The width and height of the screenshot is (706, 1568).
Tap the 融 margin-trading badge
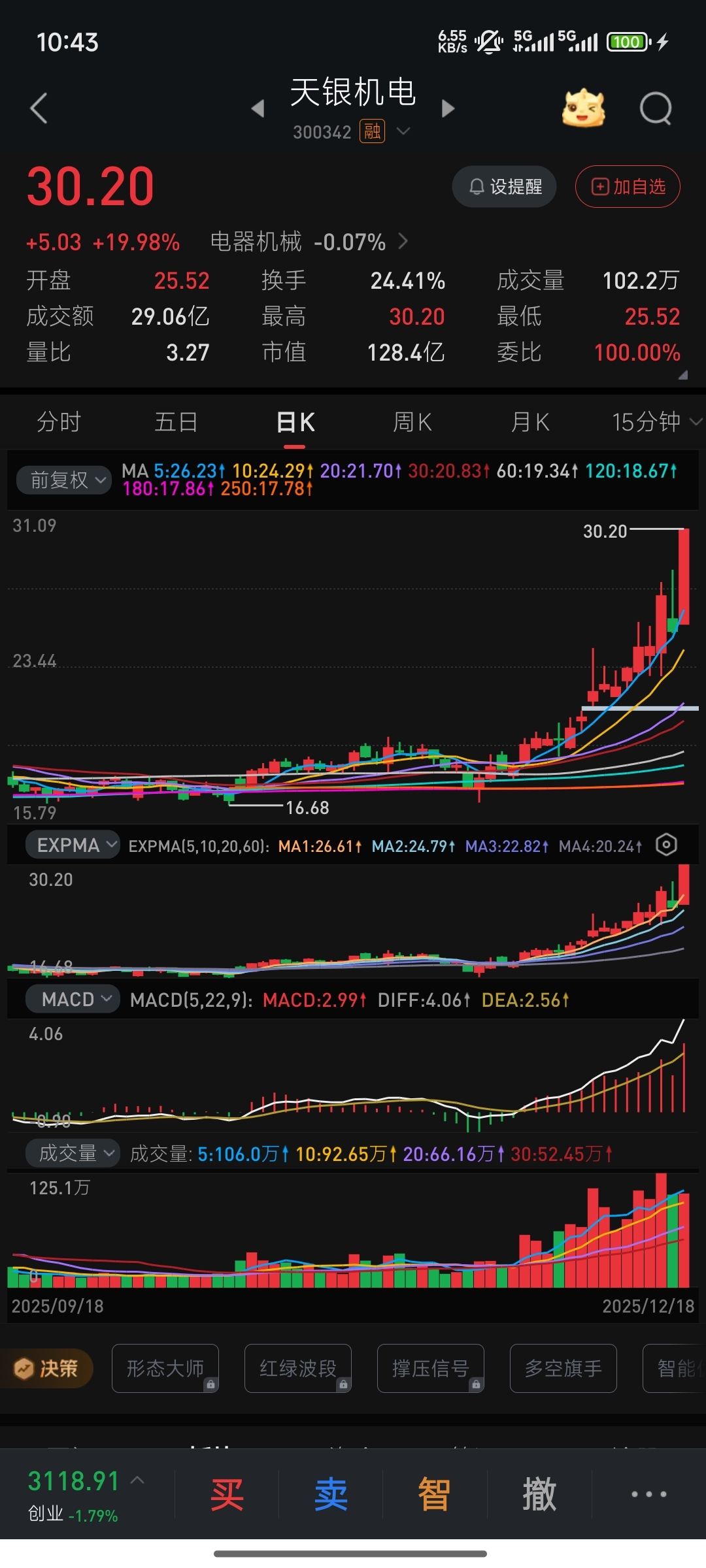[372, 132]
